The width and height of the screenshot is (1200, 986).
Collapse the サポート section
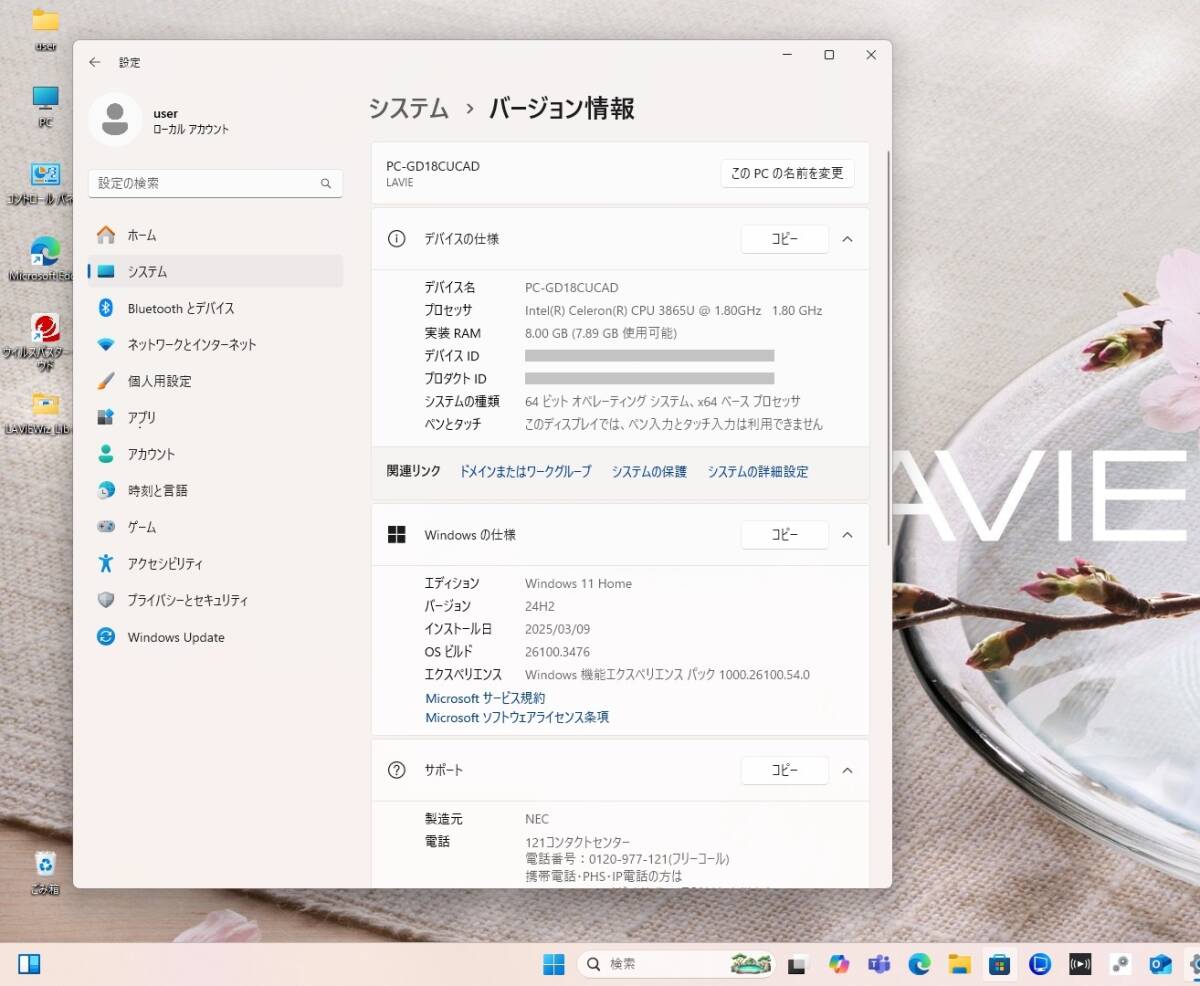tap(847, 770)
